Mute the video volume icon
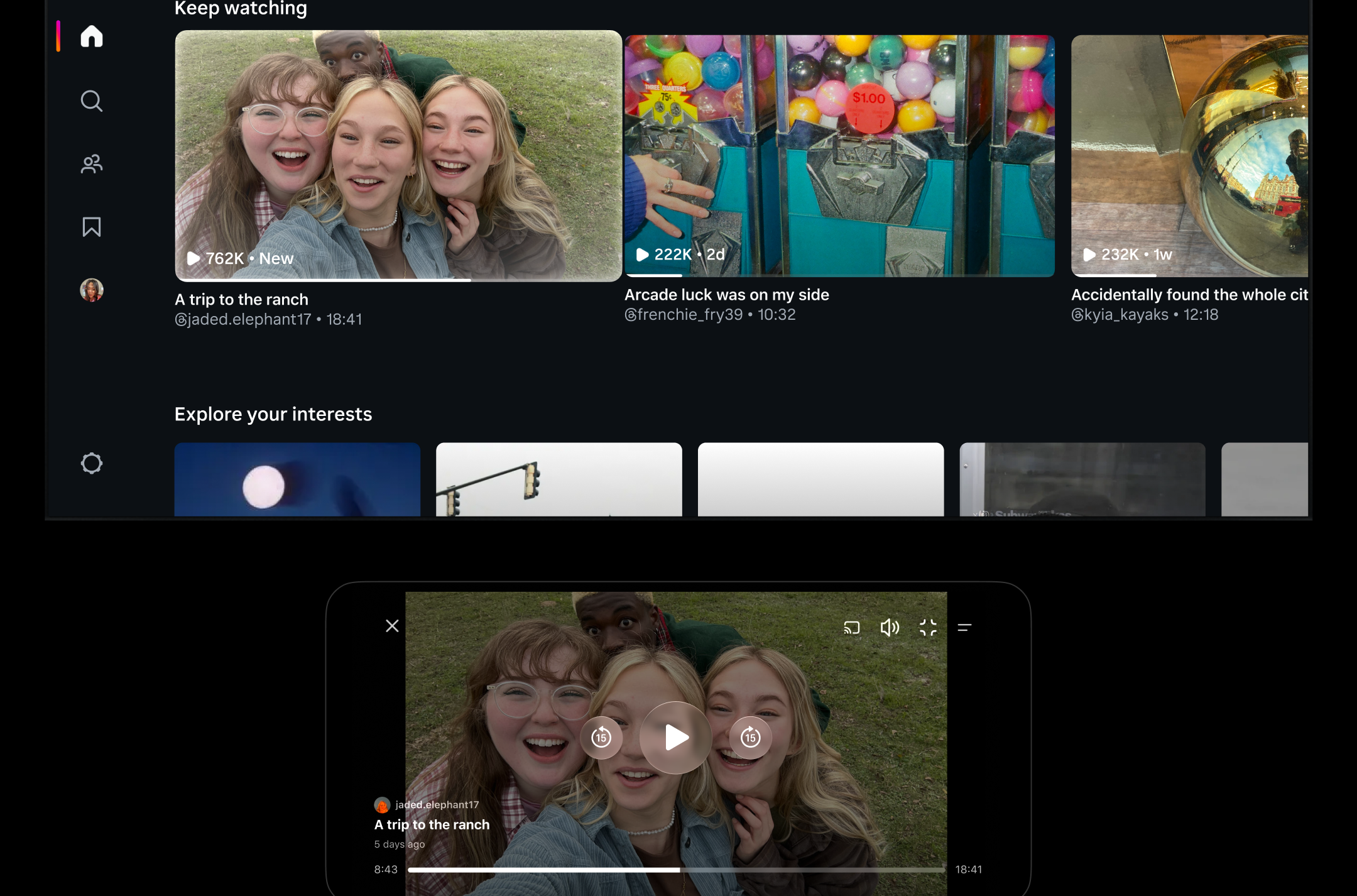Screen dimensions: 1357x896 coord(890,627)
